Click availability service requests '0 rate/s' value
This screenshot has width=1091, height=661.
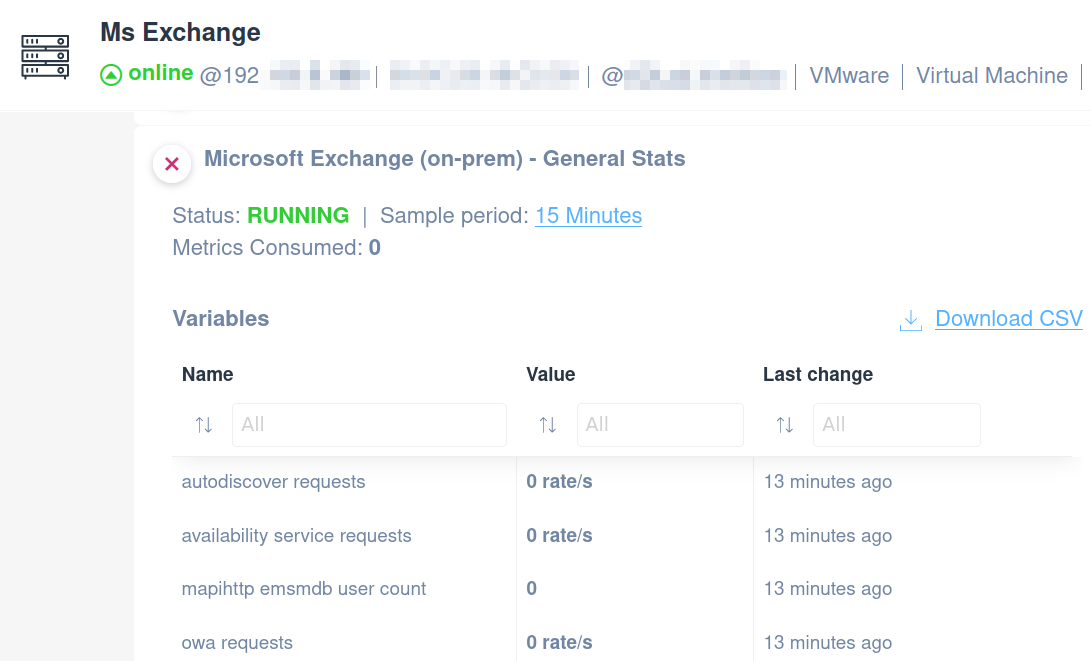(559, 535)
